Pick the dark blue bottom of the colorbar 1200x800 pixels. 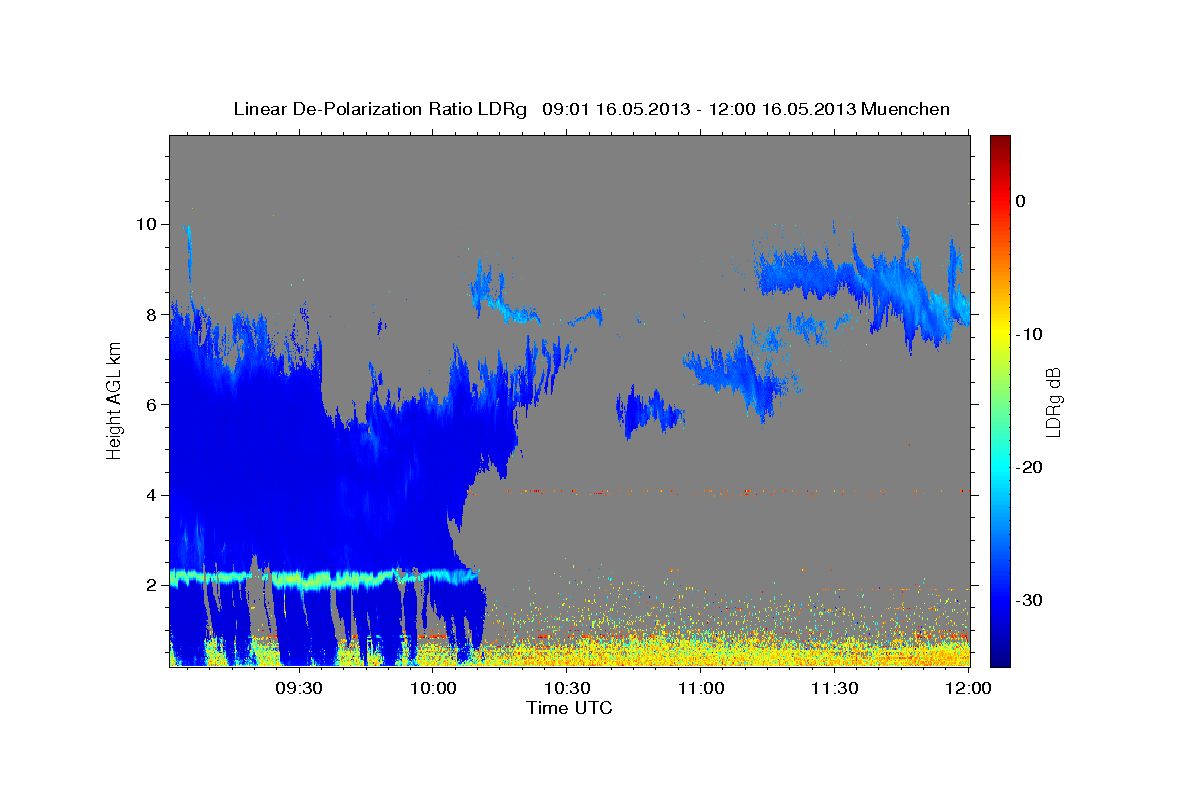(1000, 655)
